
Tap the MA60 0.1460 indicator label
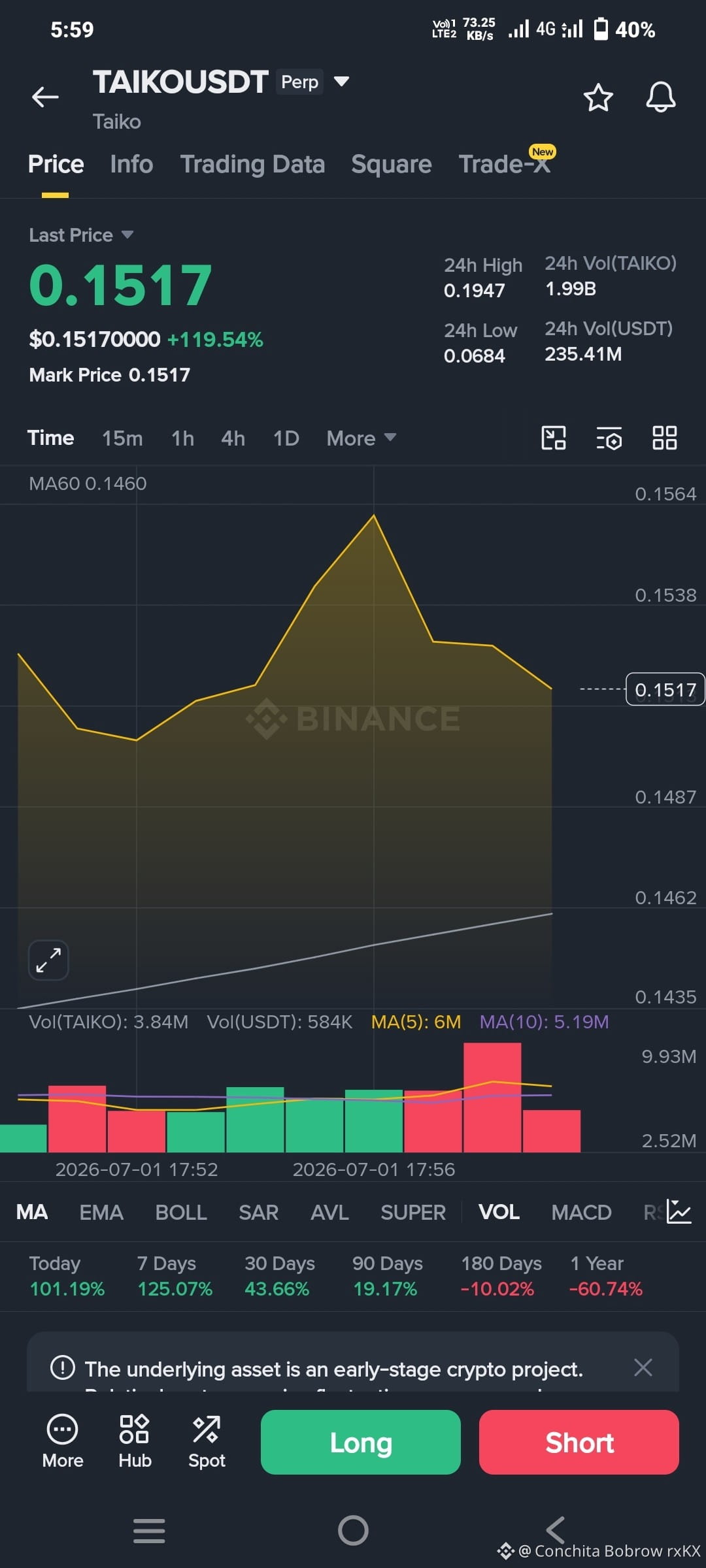click(88, 483)
